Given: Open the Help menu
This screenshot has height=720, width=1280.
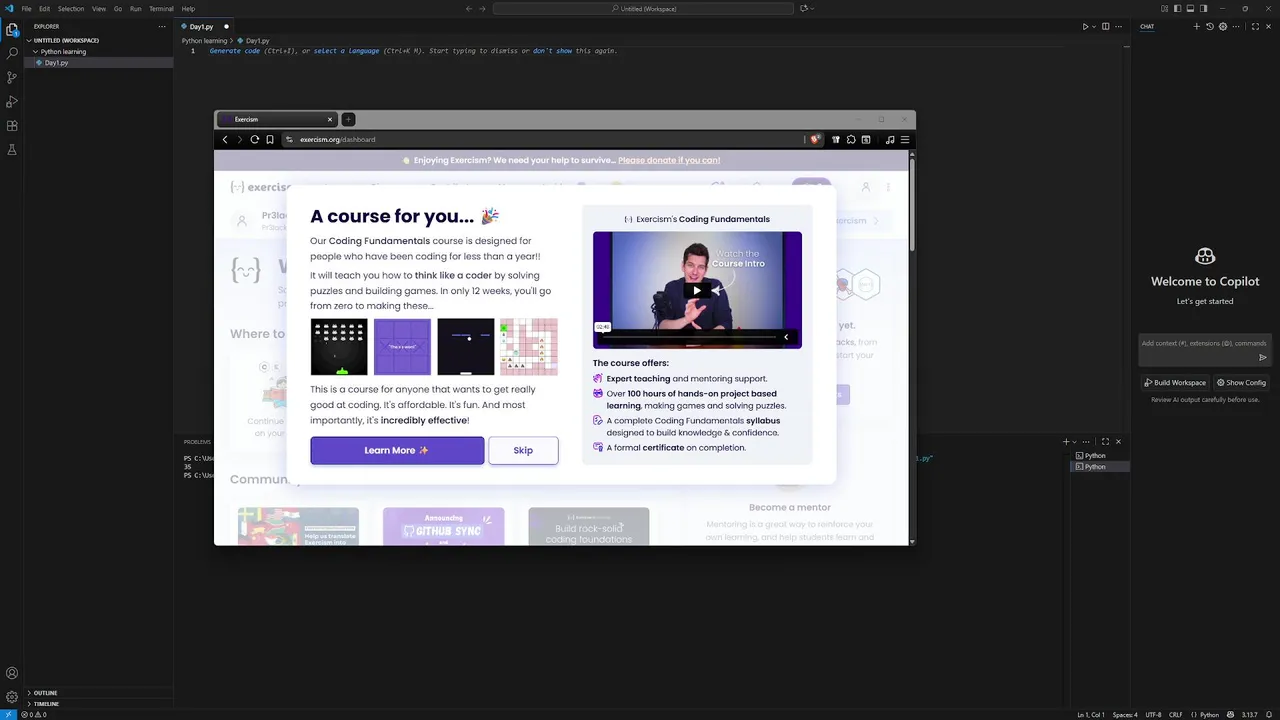Looking at the screenshot, I should (x=188, y=8).
